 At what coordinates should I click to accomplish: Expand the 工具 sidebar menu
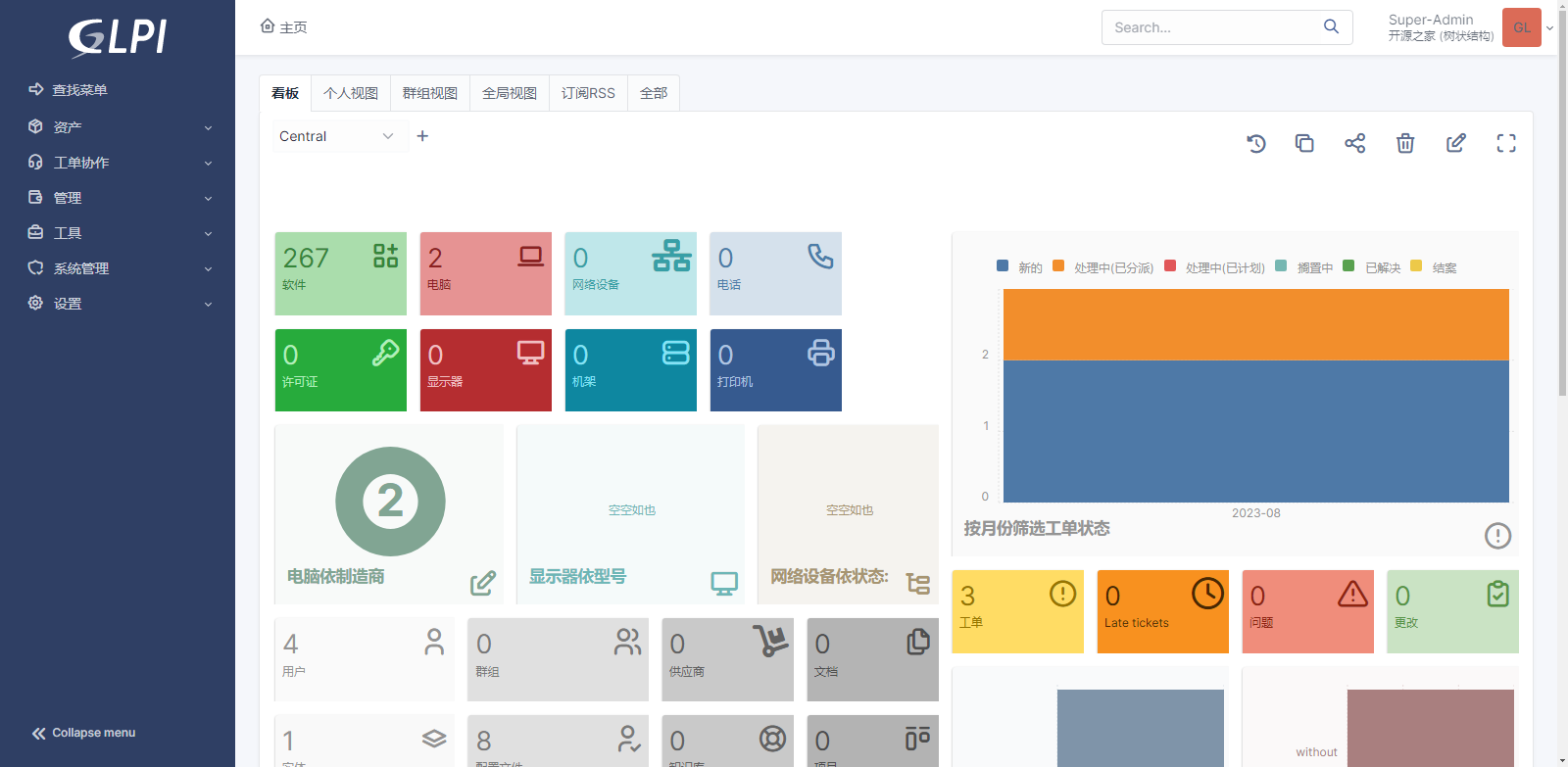click(118, 233)
